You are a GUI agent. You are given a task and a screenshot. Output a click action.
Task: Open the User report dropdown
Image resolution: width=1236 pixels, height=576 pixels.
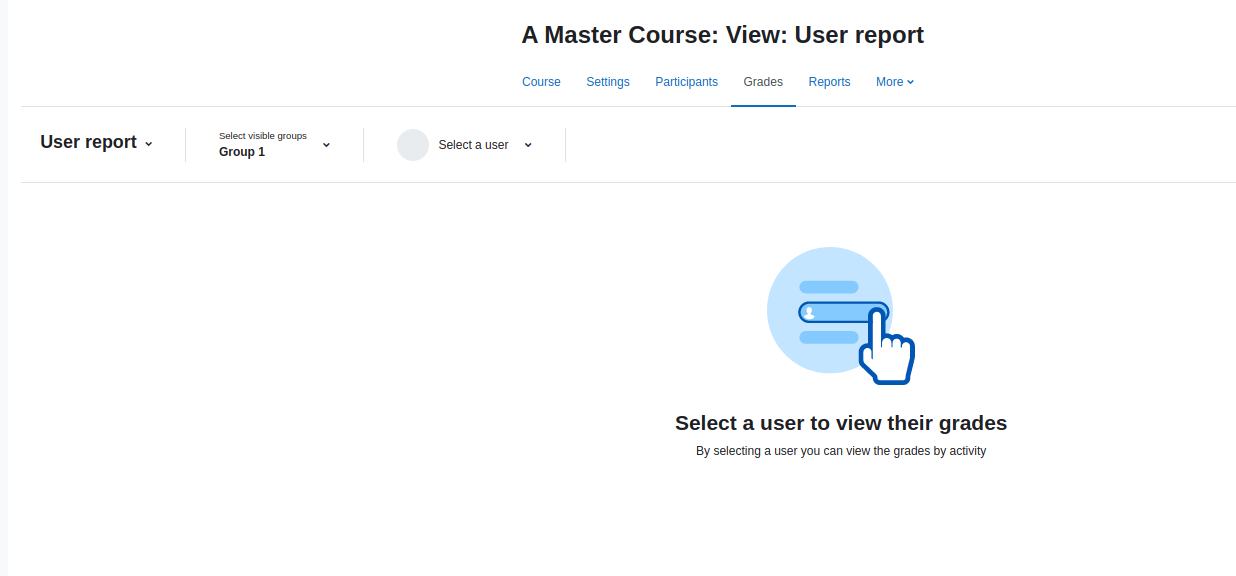click(97, 143)
